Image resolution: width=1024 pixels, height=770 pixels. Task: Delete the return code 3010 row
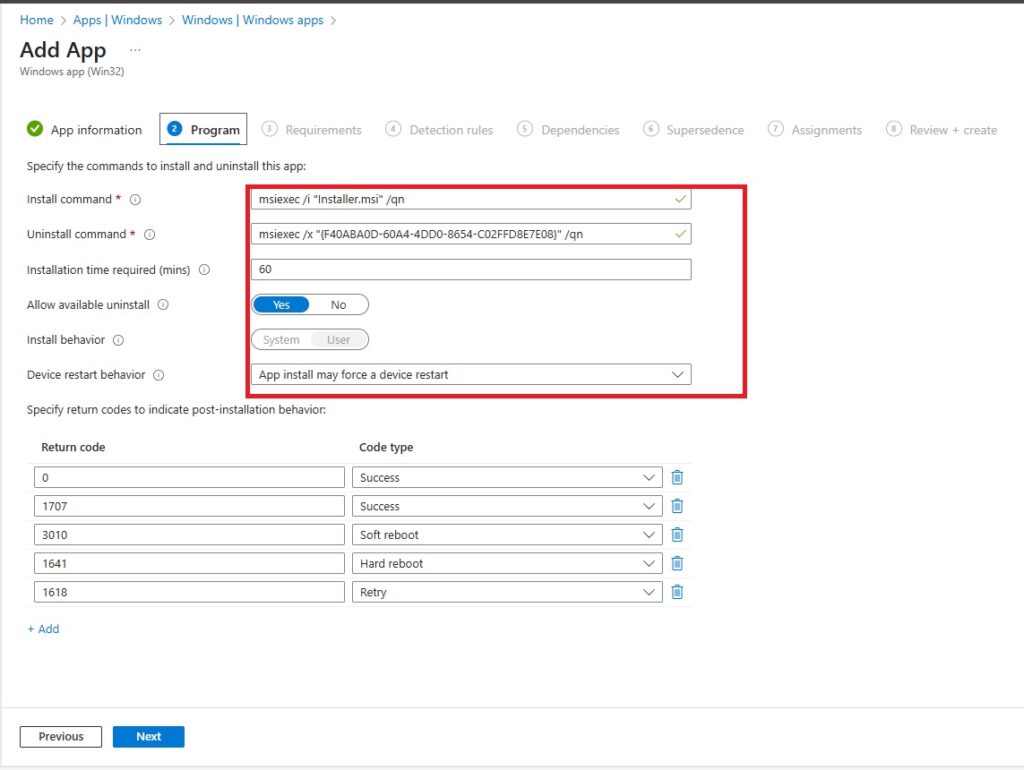point(677,535)
